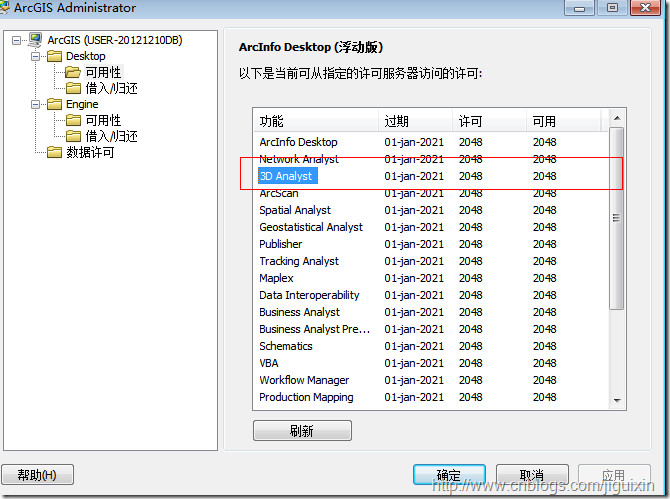Click the ArcInfo Desktop (浮动版) heading
The image size is (670, 499).
[311, 47]
